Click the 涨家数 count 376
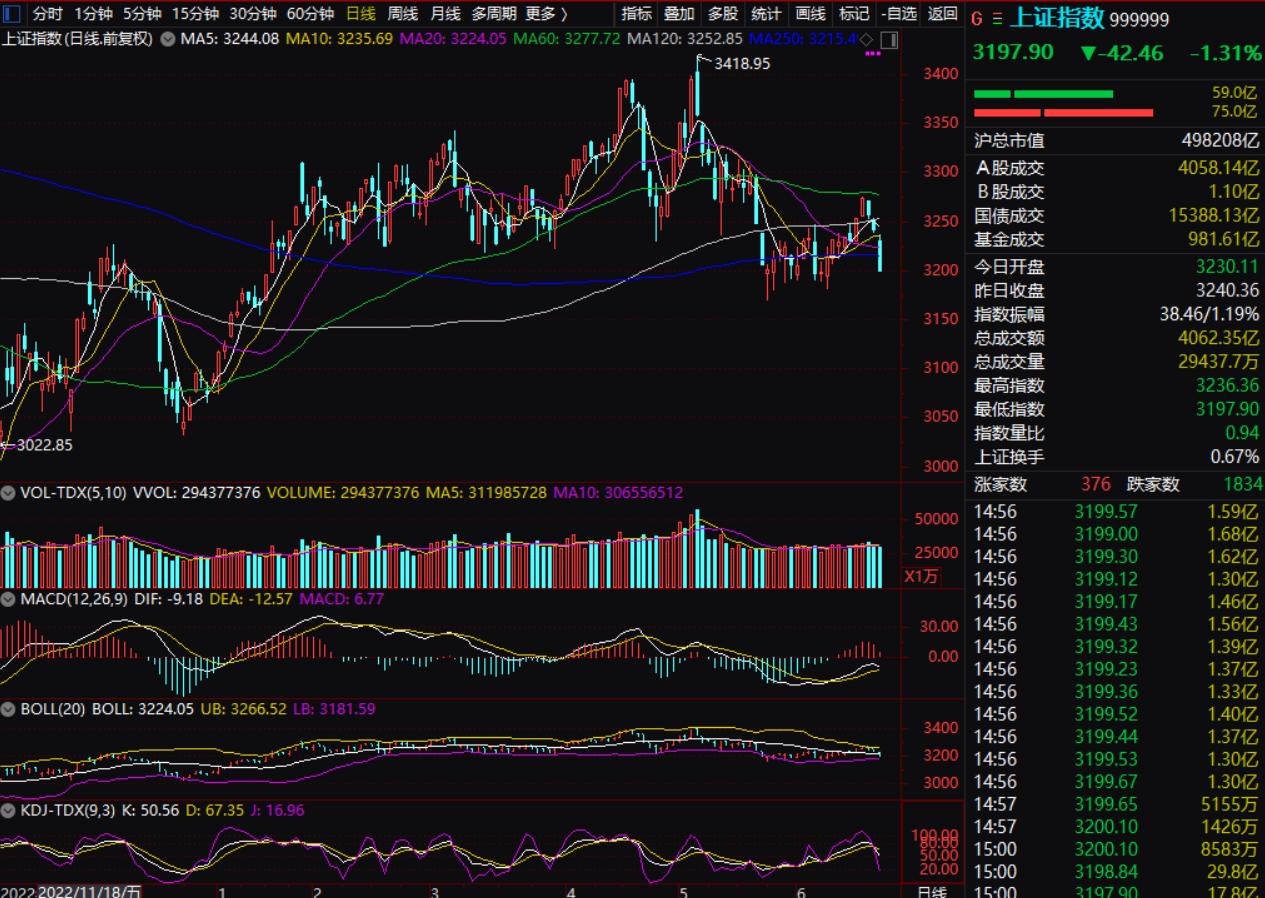The width and height of the screenshot is (1265, 898). click(x=1096, y=484)
